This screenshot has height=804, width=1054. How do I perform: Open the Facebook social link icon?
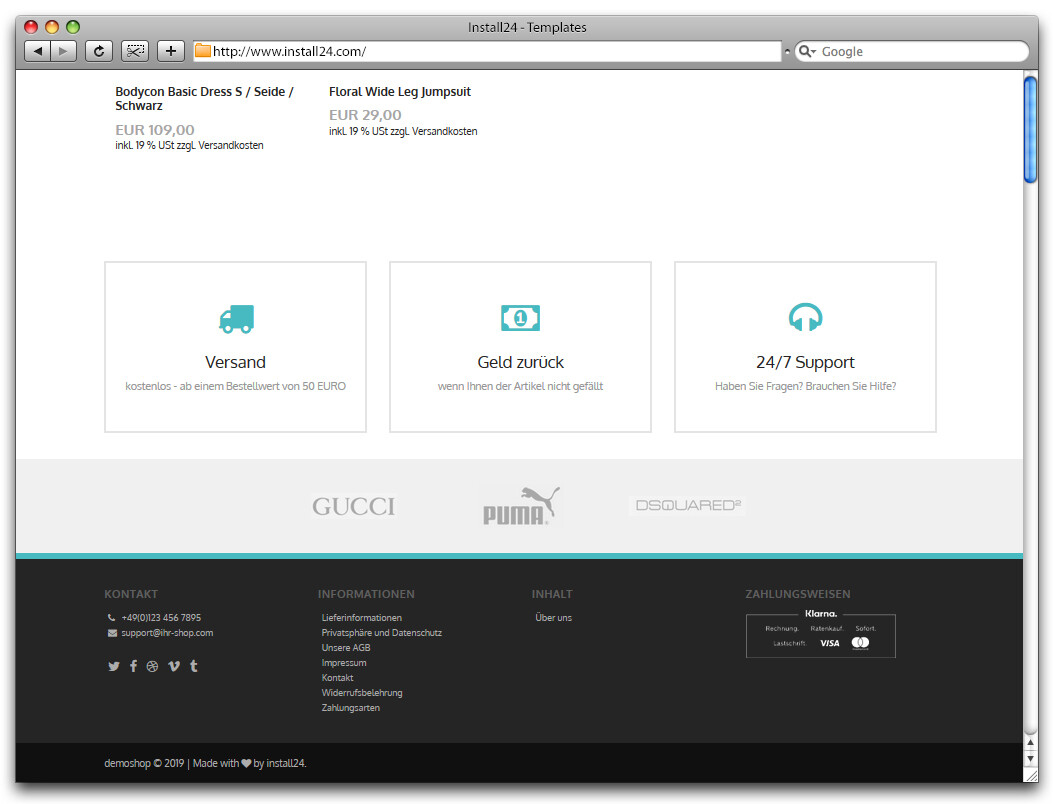[133, 666]
